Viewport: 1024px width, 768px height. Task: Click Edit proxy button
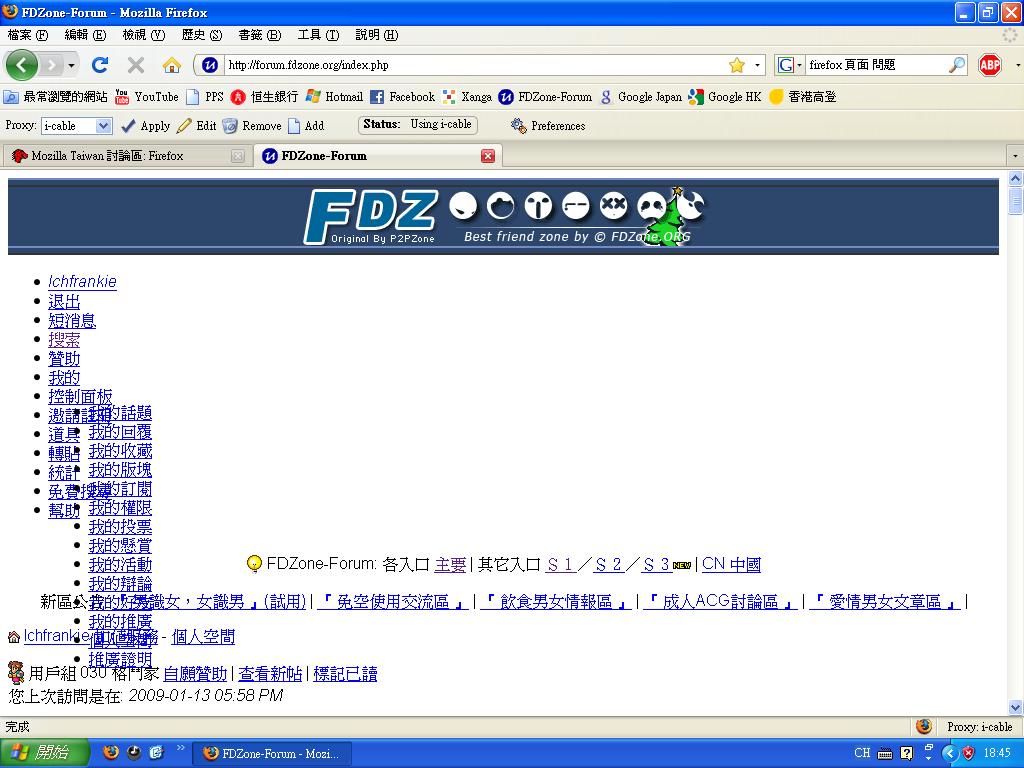[197, 125]
